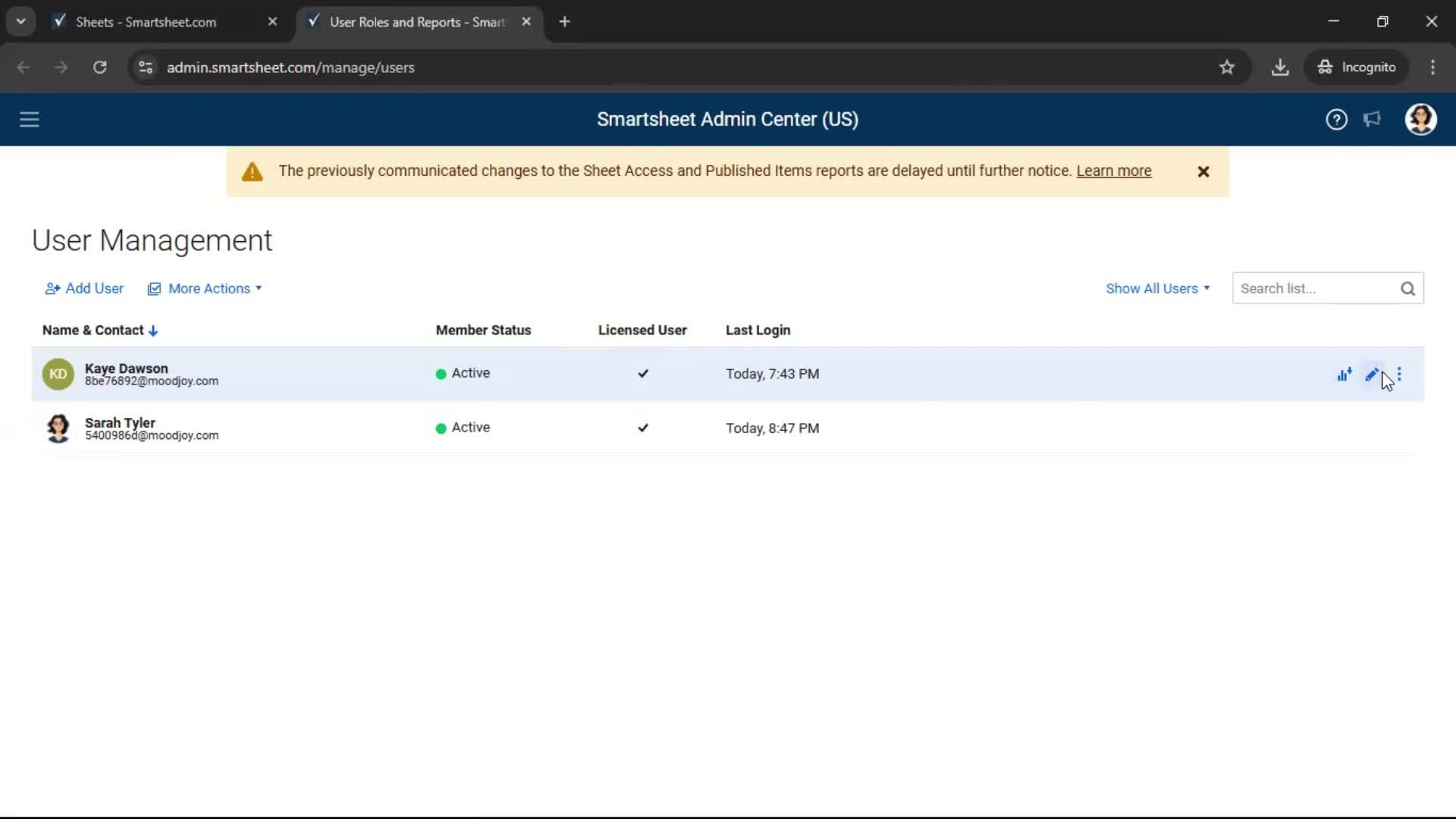Open the account profile avatar

(1420, 120)
